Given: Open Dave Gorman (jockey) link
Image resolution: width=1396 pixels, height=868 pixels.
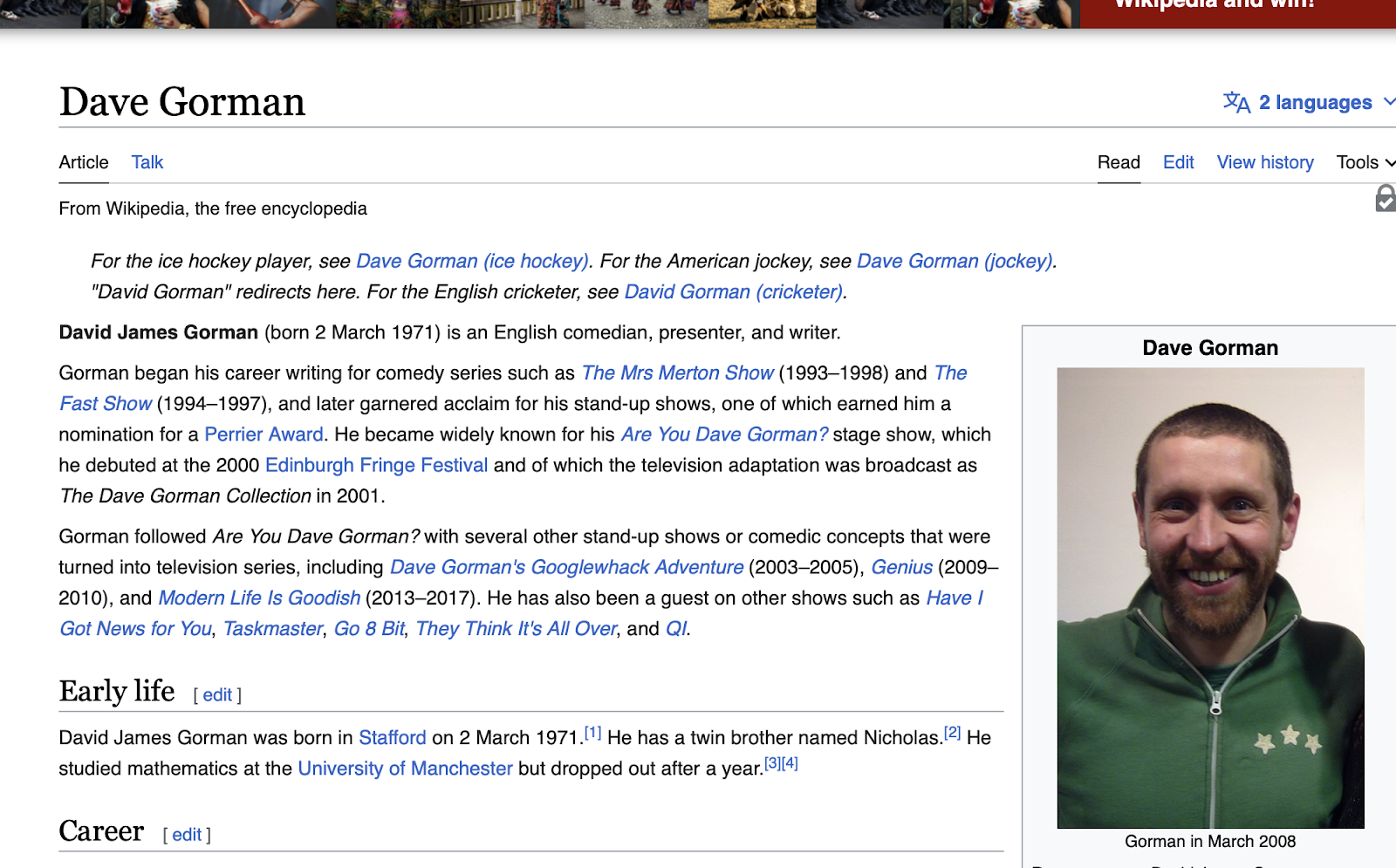Looking at the screenshot, I should 955,261.
